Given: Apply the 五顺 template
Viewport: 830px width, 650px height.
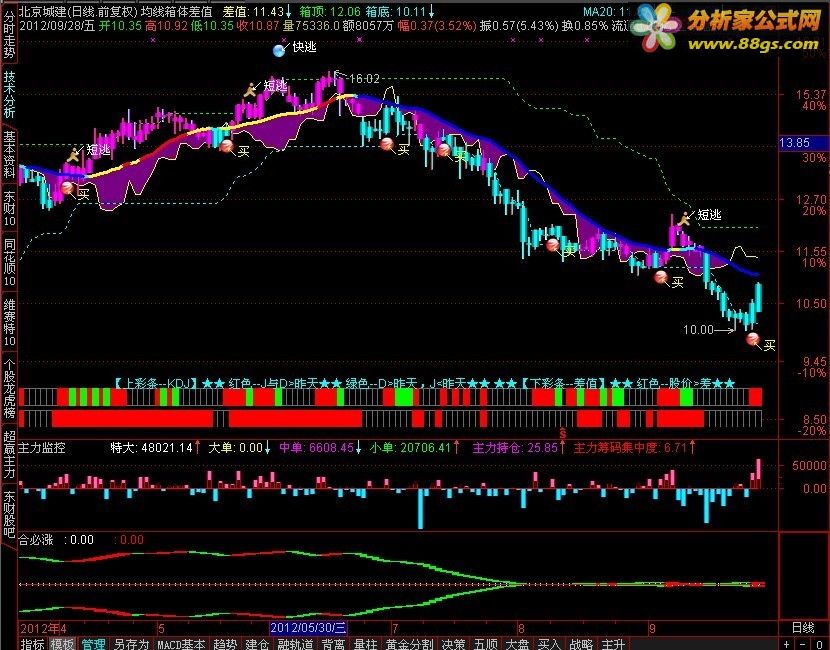Looking at the screenshot, I should 486,644.
